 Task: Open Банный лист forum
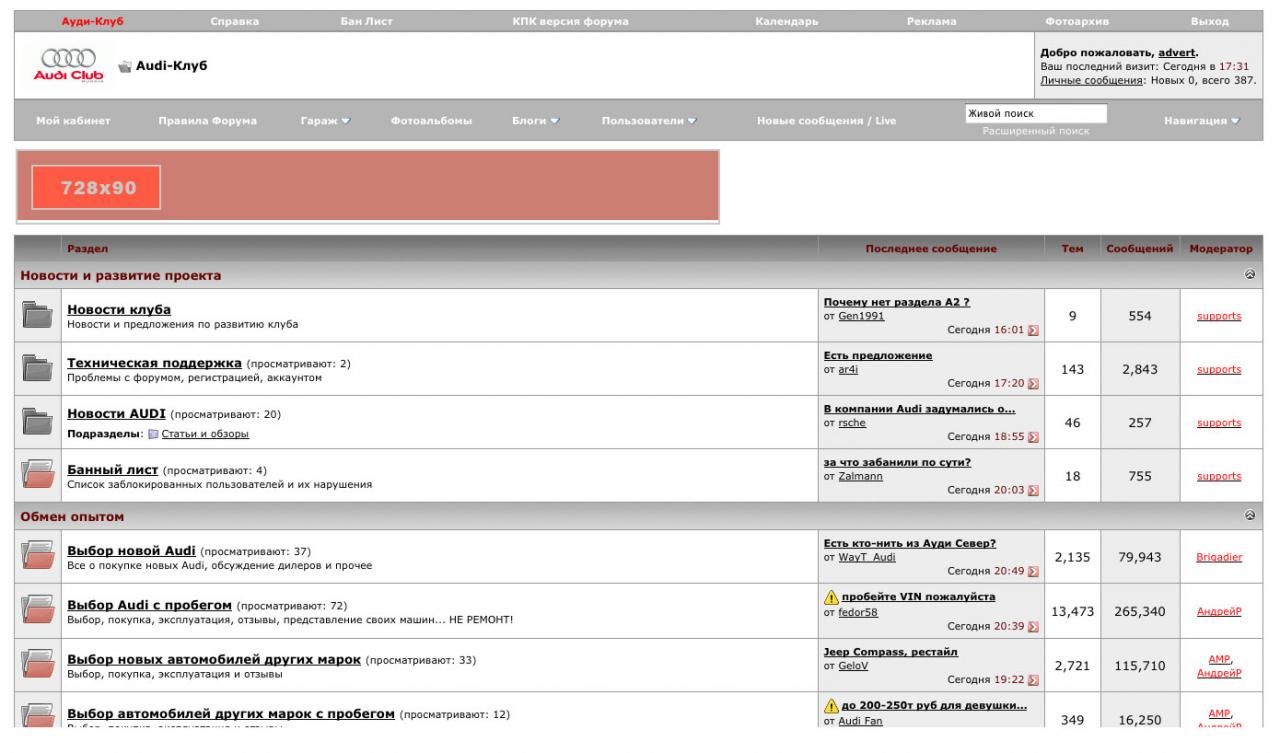coord(113,469)
